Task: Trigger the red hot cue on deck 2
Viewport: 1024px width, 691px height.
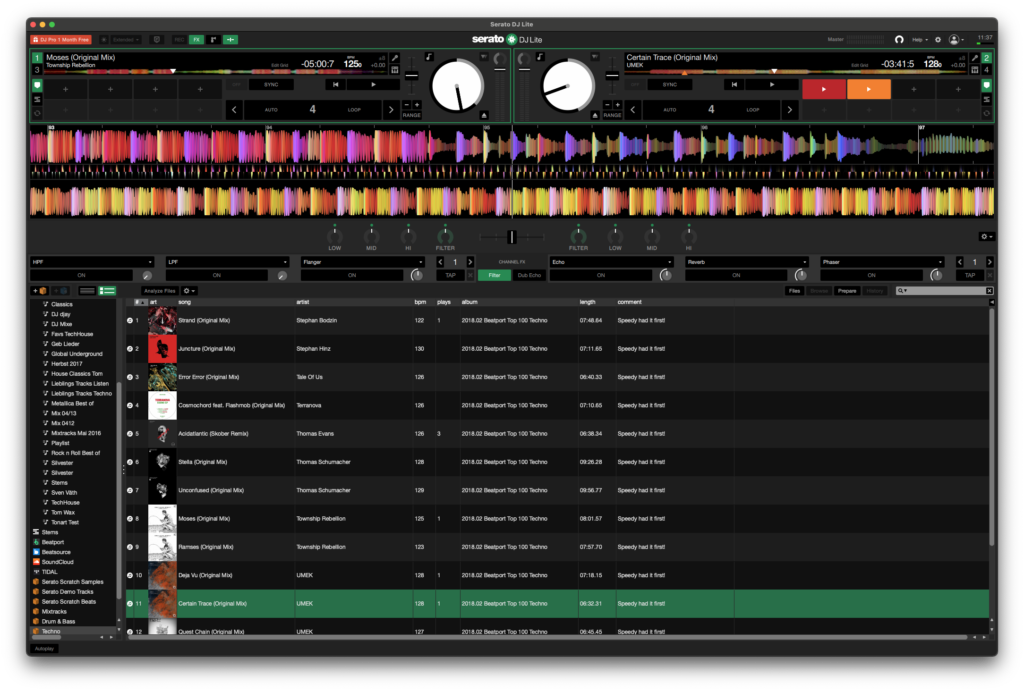Action: tap(823, 89)
